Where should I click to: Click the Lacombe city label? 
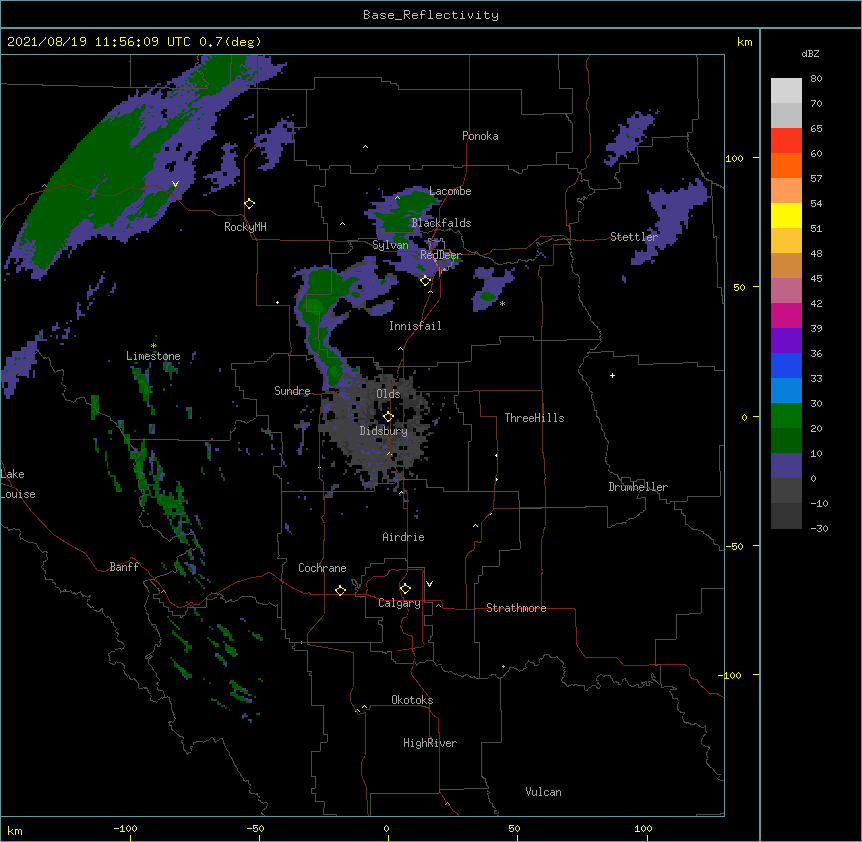point(450,191)
